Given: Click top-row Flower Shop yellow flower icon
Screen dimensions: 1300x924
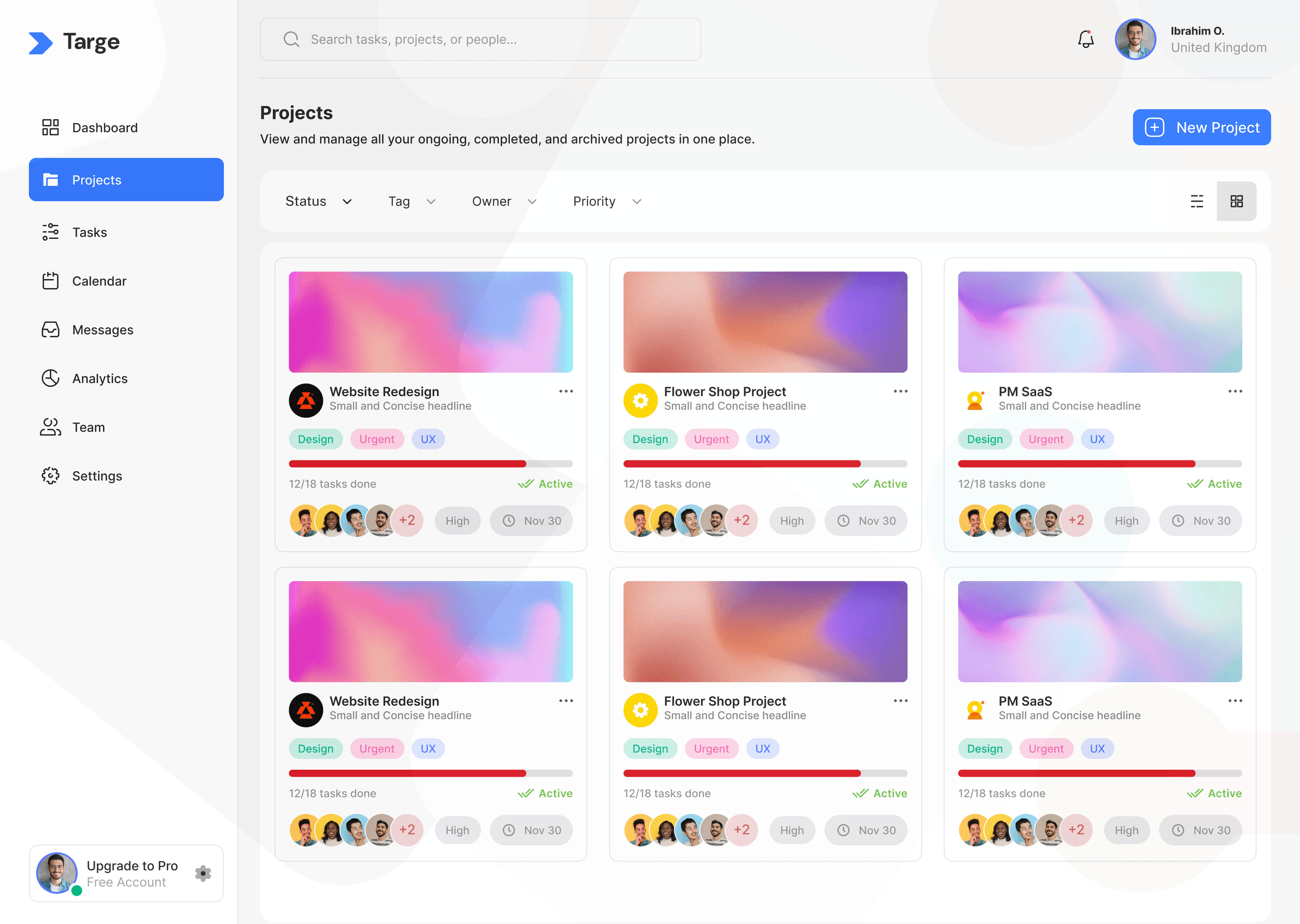Looking at the screenshot, I should (x=641, y=400).
